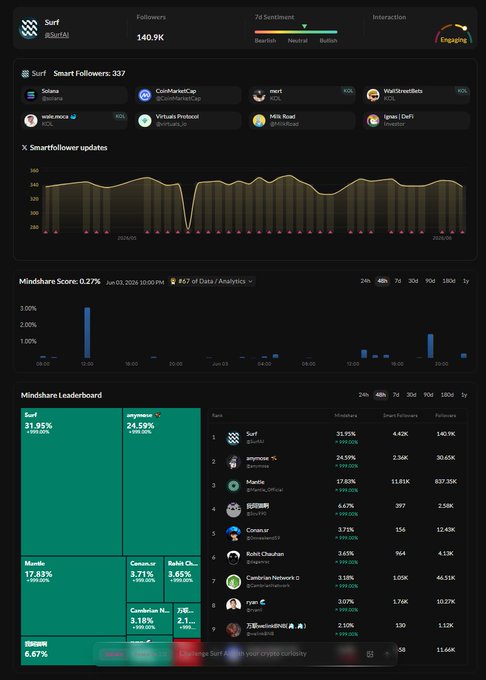The height and width of the screenshot is (680, 486).
Task: Select 30d range for Mindshare Score
Action: tap(413, 281)
